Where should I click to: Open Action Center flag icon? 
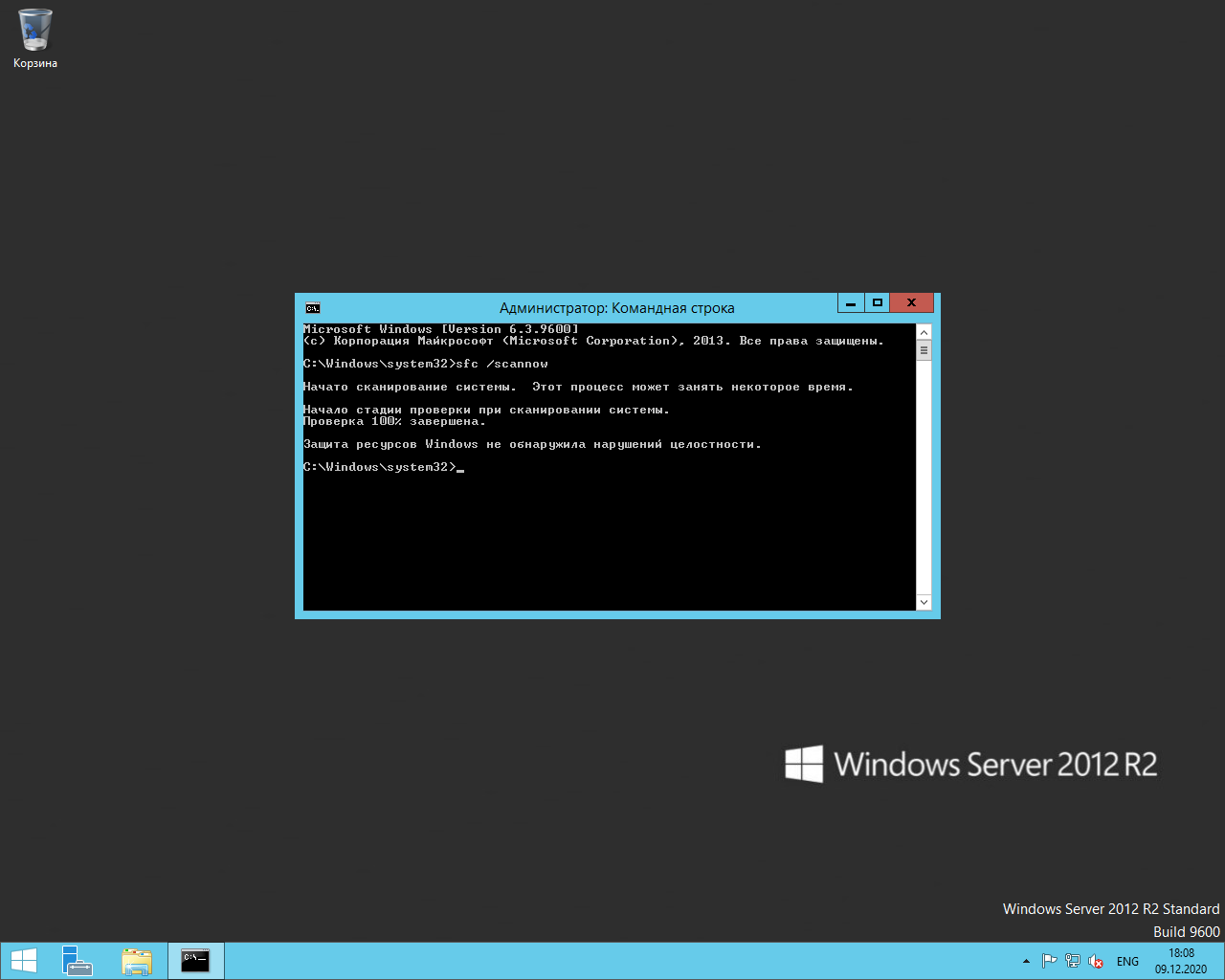tap(1049, 961)
